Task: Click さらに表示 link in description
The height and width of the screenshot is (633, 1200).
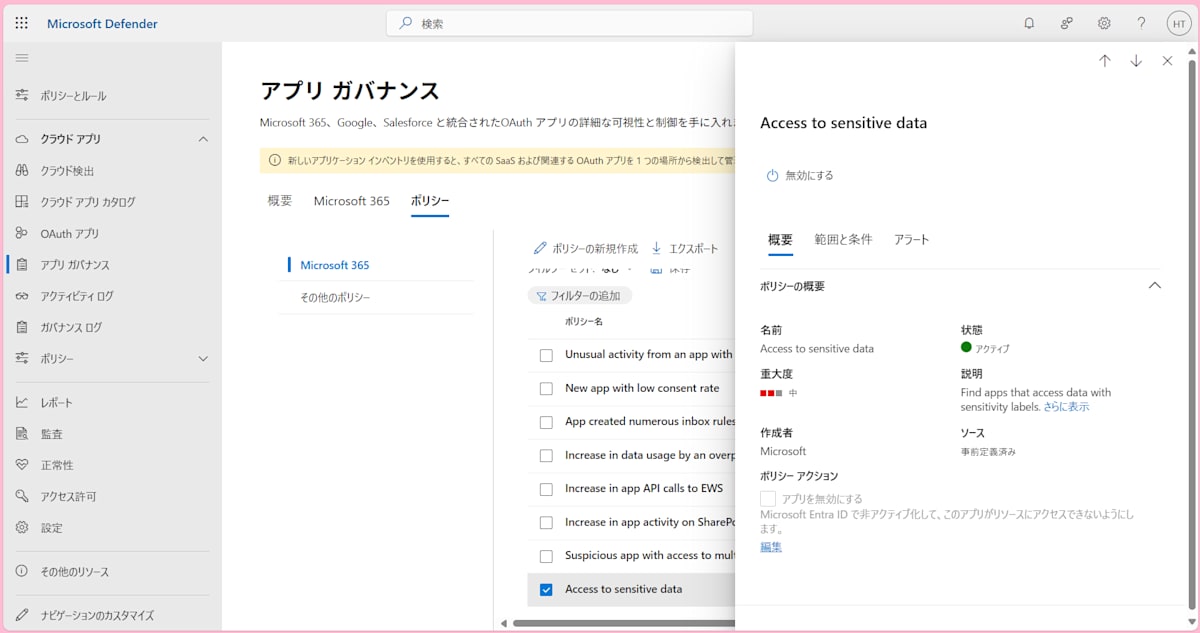Action: [x=1066, y=407]
